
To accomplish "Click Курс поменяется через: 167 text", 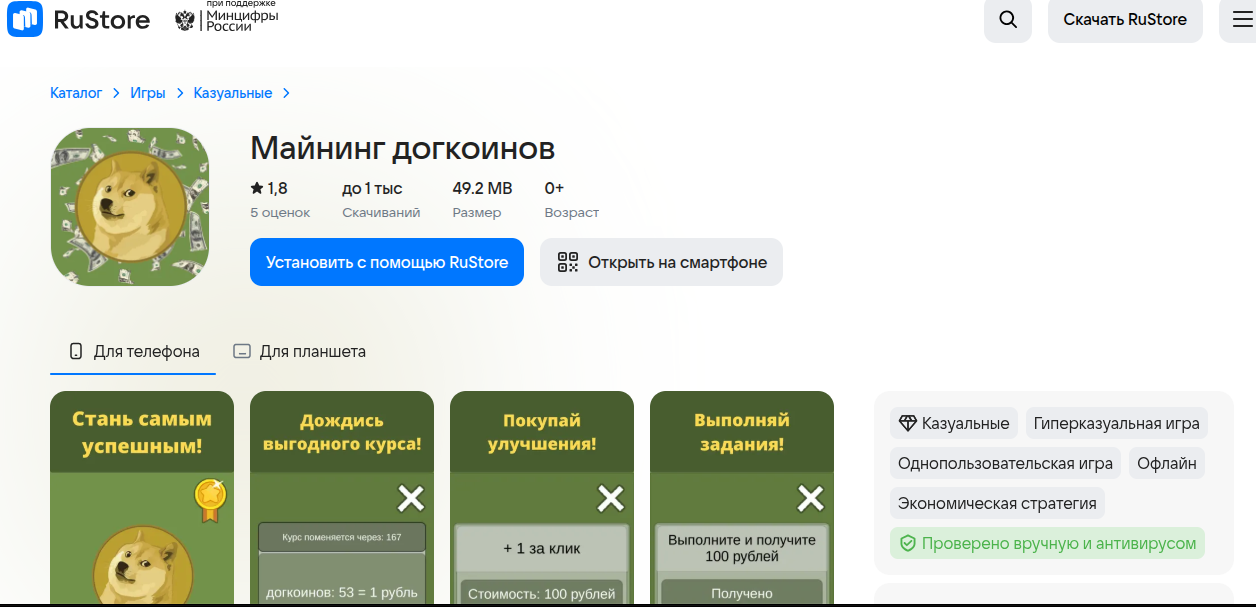I will pyautogui.click(x=342, y=537).
